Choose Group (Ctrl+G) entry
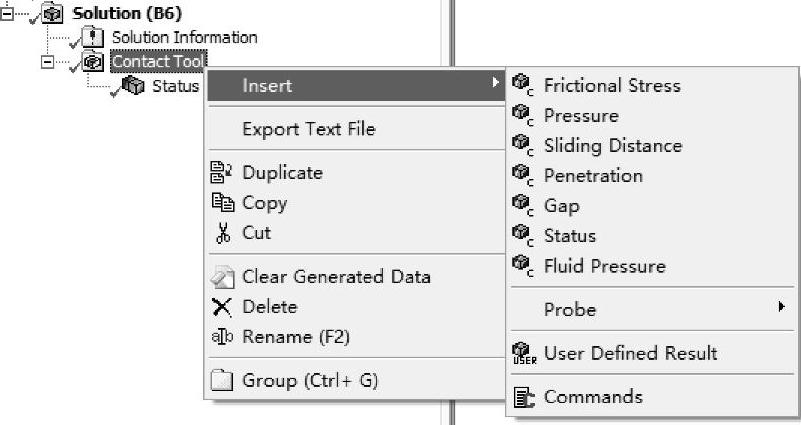This screenshot has width=801, height=425. point(310,381)
